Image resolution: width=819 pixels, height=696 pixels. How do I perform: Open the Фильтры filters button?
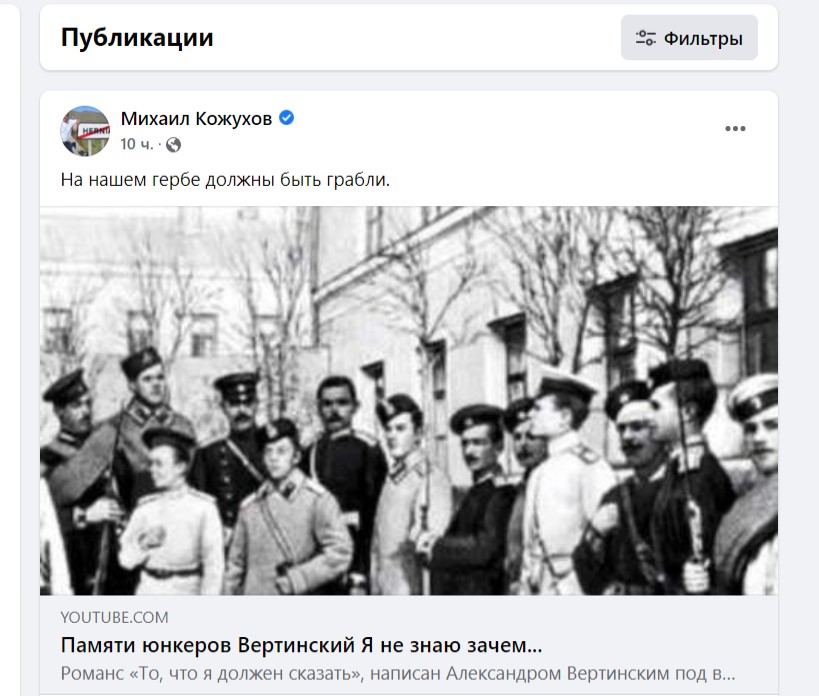point(689,38)
